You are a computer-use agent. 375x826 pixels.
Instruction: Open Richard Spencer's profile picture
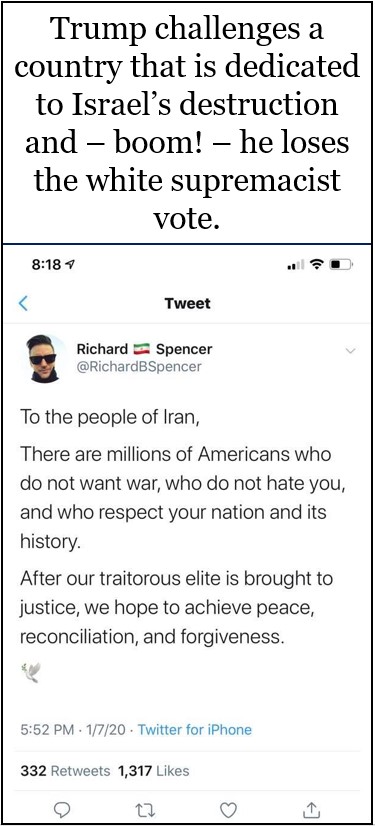43,358
